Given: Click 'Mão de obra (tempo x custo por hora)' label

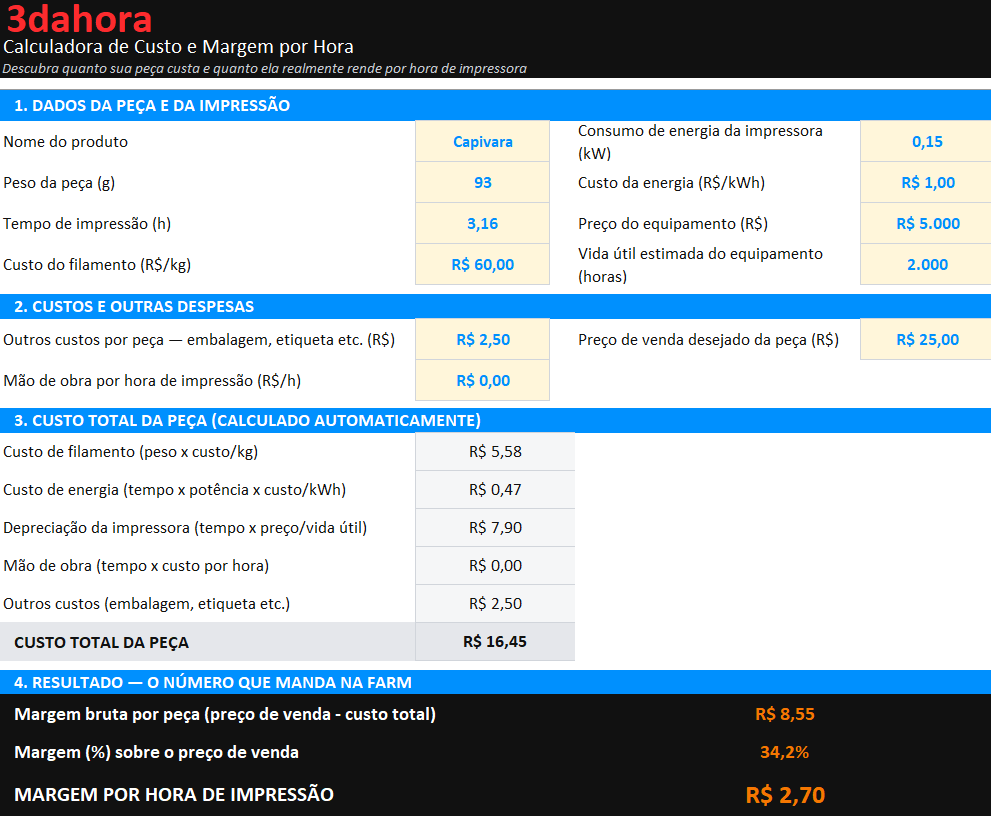Looking at the screenshot, I should 136,566.
